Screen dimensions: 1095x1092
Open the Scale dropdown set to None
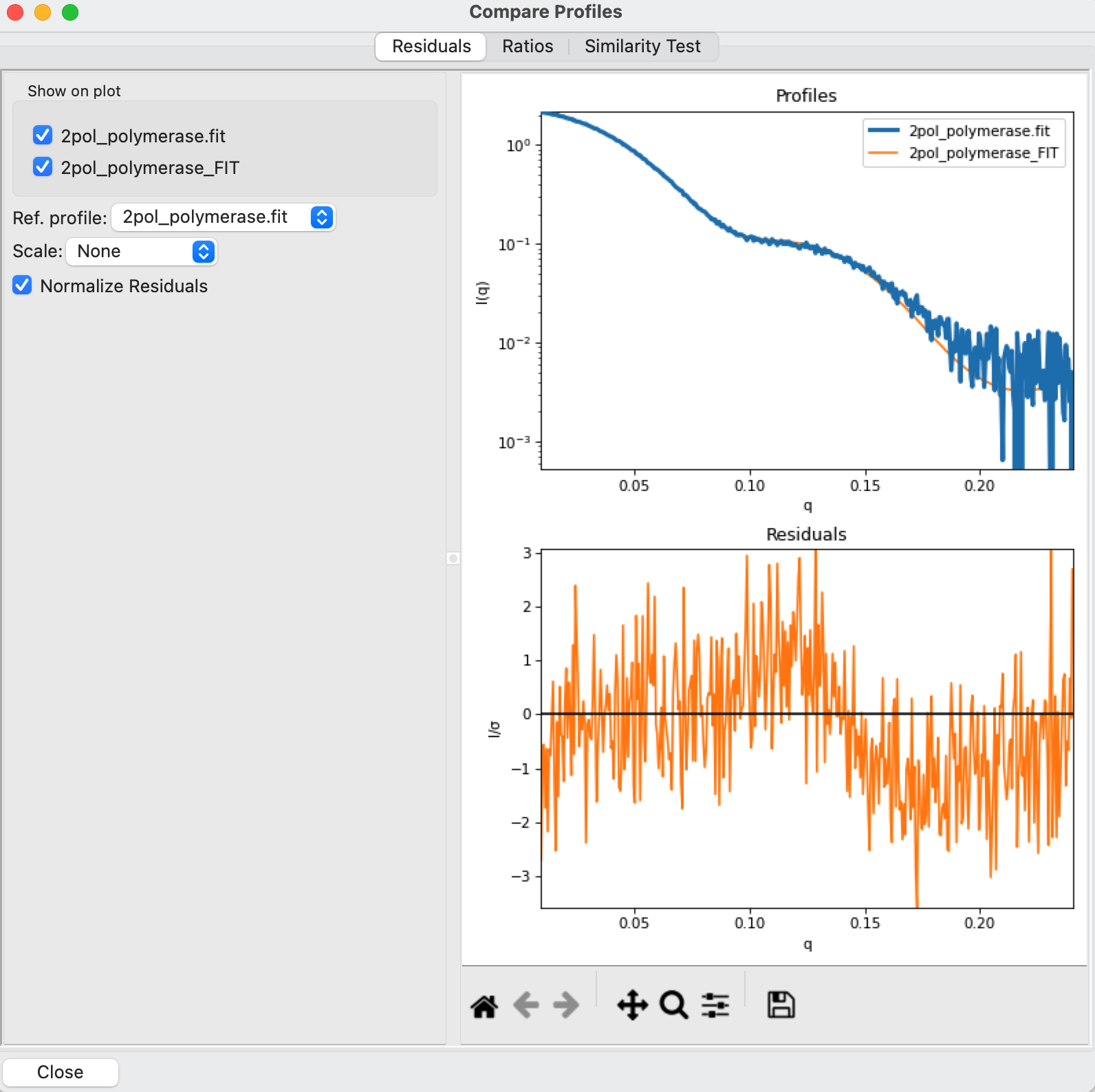141,252
